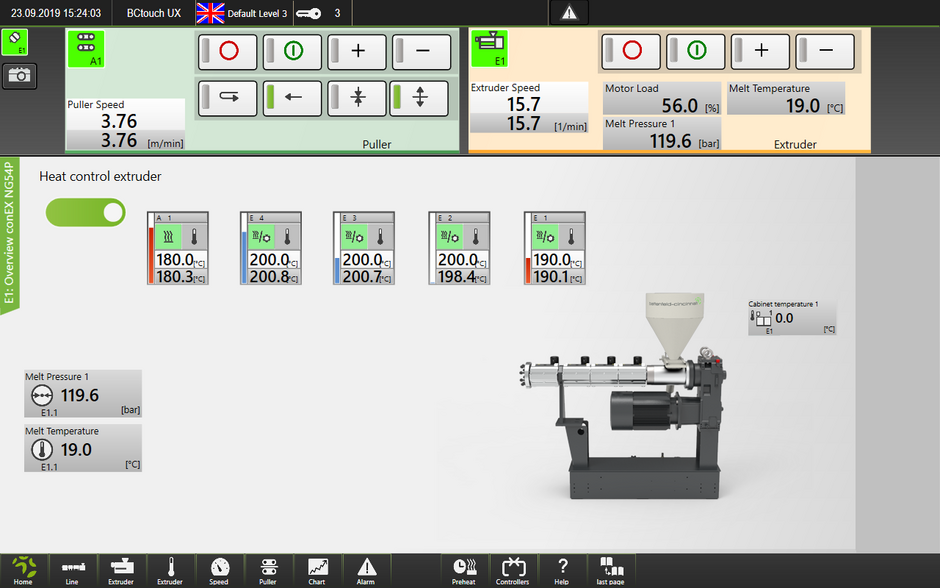940x588 pixels.
Task: Open the Home screen from bottom bar
Action: pyautogui.click(x=23, y=570)
